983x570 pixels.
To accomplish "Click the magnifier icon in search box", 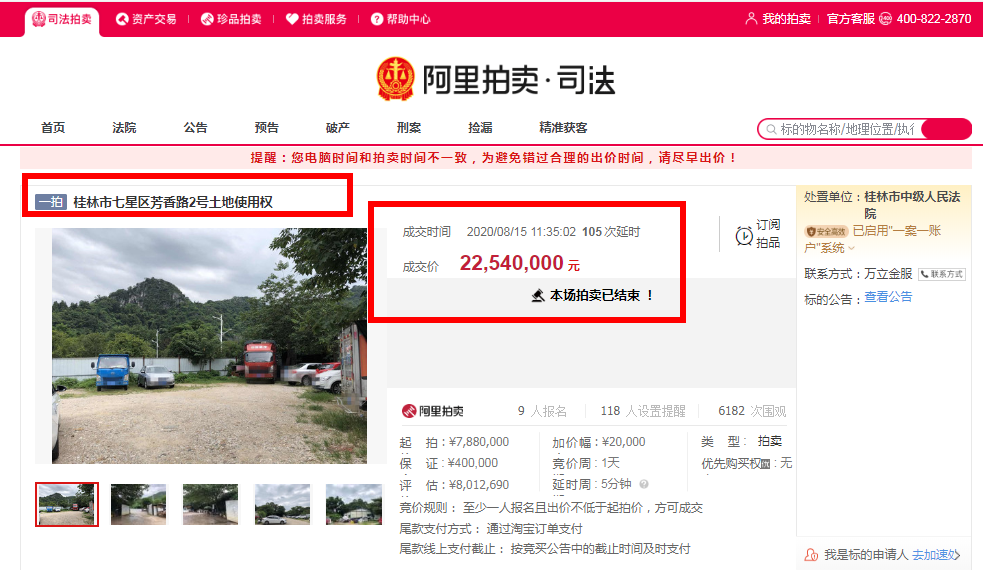I will (771, 129).
